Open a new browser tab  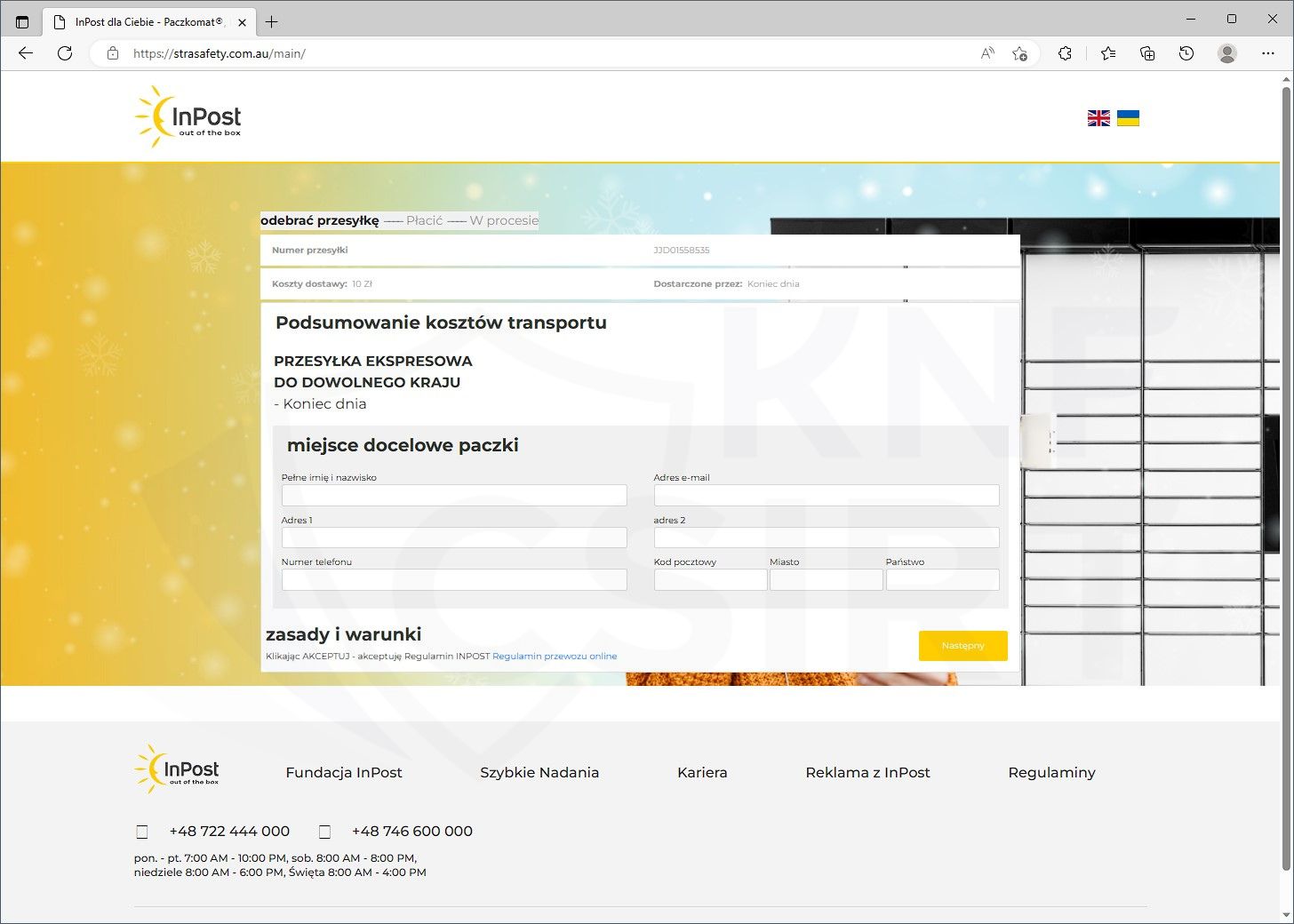coord(272,22)
